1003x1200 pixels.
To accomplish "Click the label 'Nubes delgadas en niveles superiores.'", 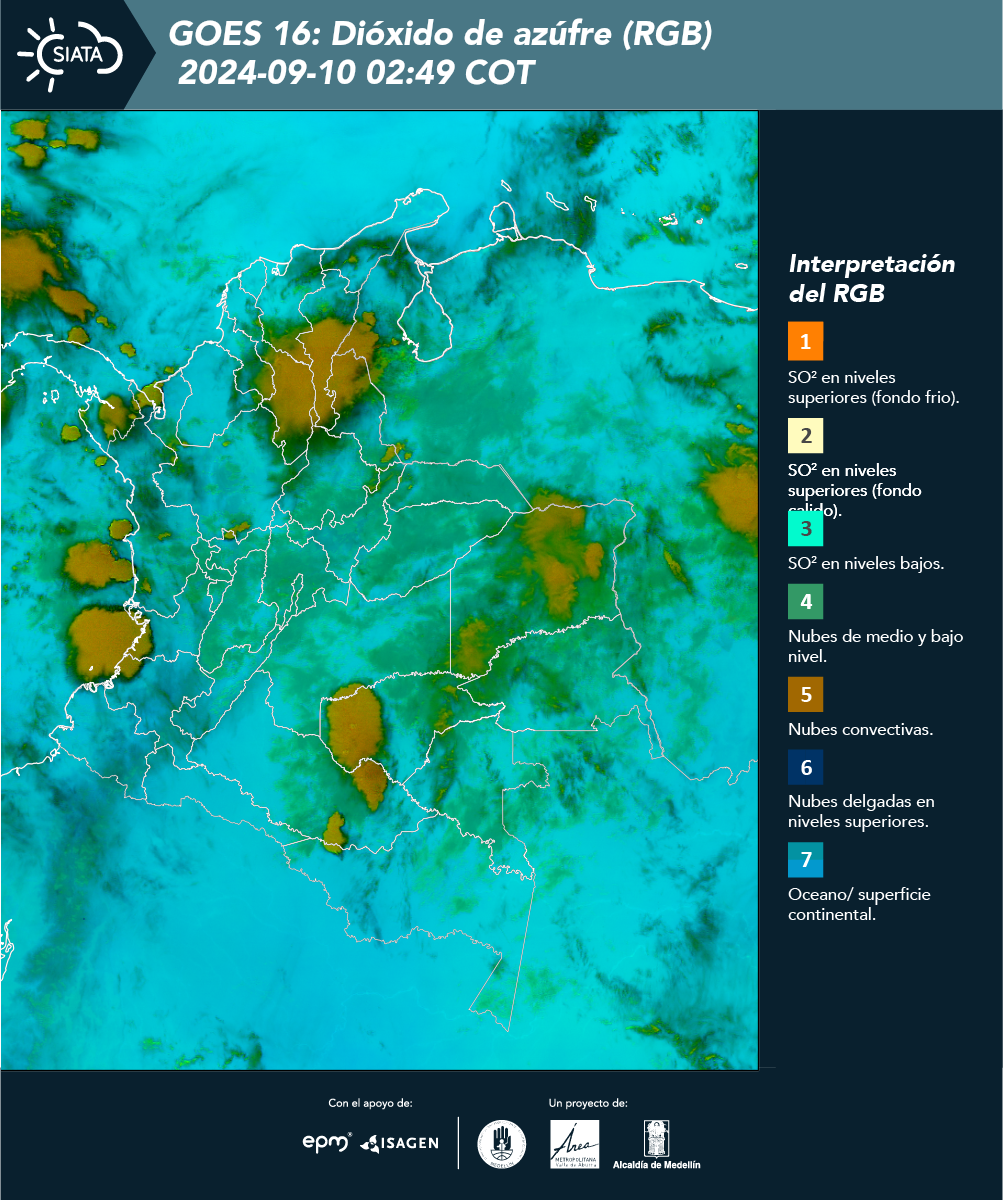I will coord(860,811).
